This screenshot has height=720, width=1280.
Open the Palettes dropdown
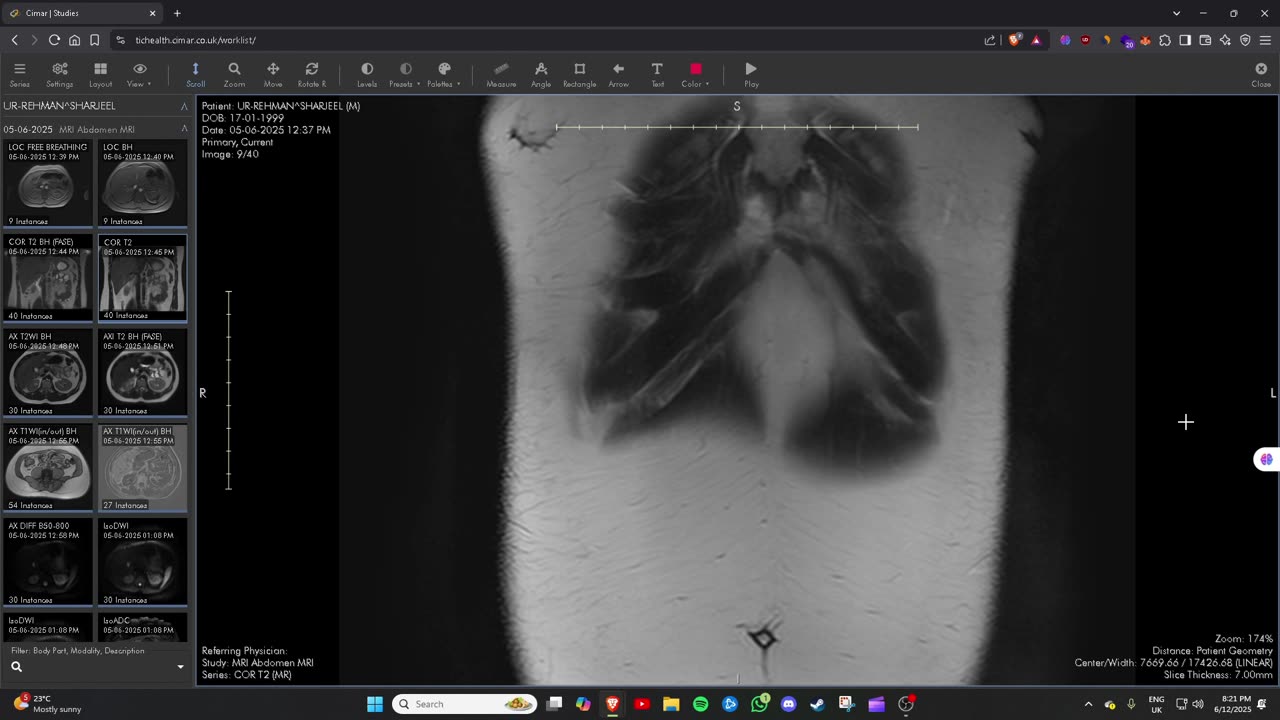tap(444, 75)
